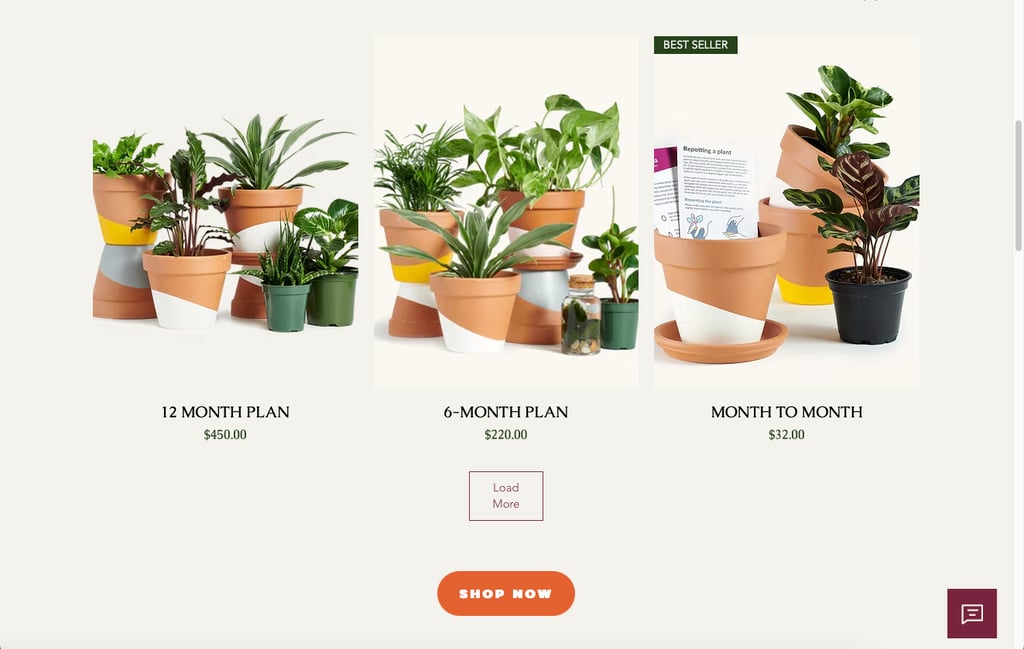This screenshot has width=1024, height=649.
Task: Click the Repotting a plant card
Action: click(x=717, y=191)
